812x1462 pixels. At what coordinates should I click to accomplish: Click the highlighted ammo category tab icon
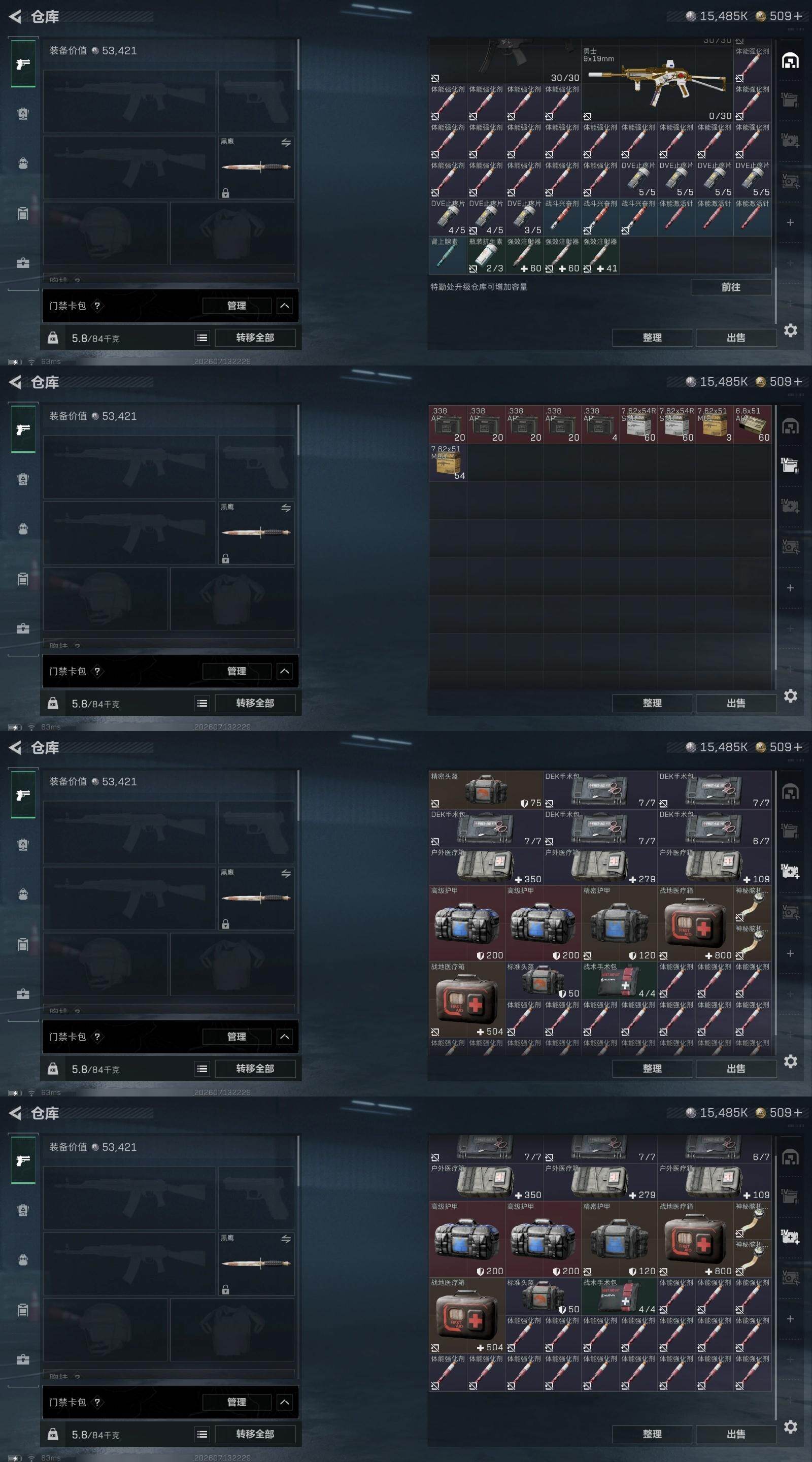(x=790, y=466)
